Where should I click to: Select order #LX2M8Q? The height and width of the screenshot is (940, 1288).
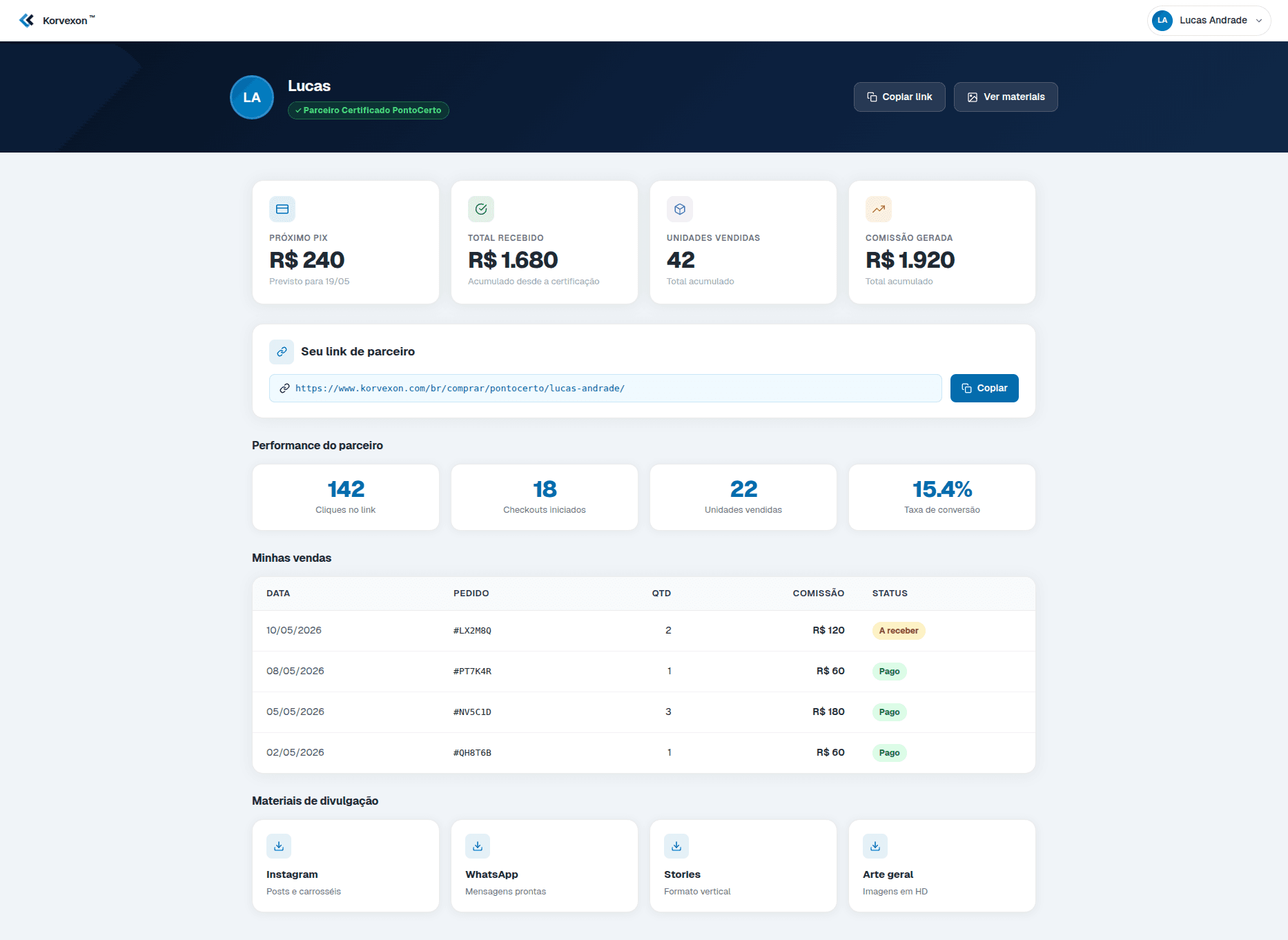[472, 630]
